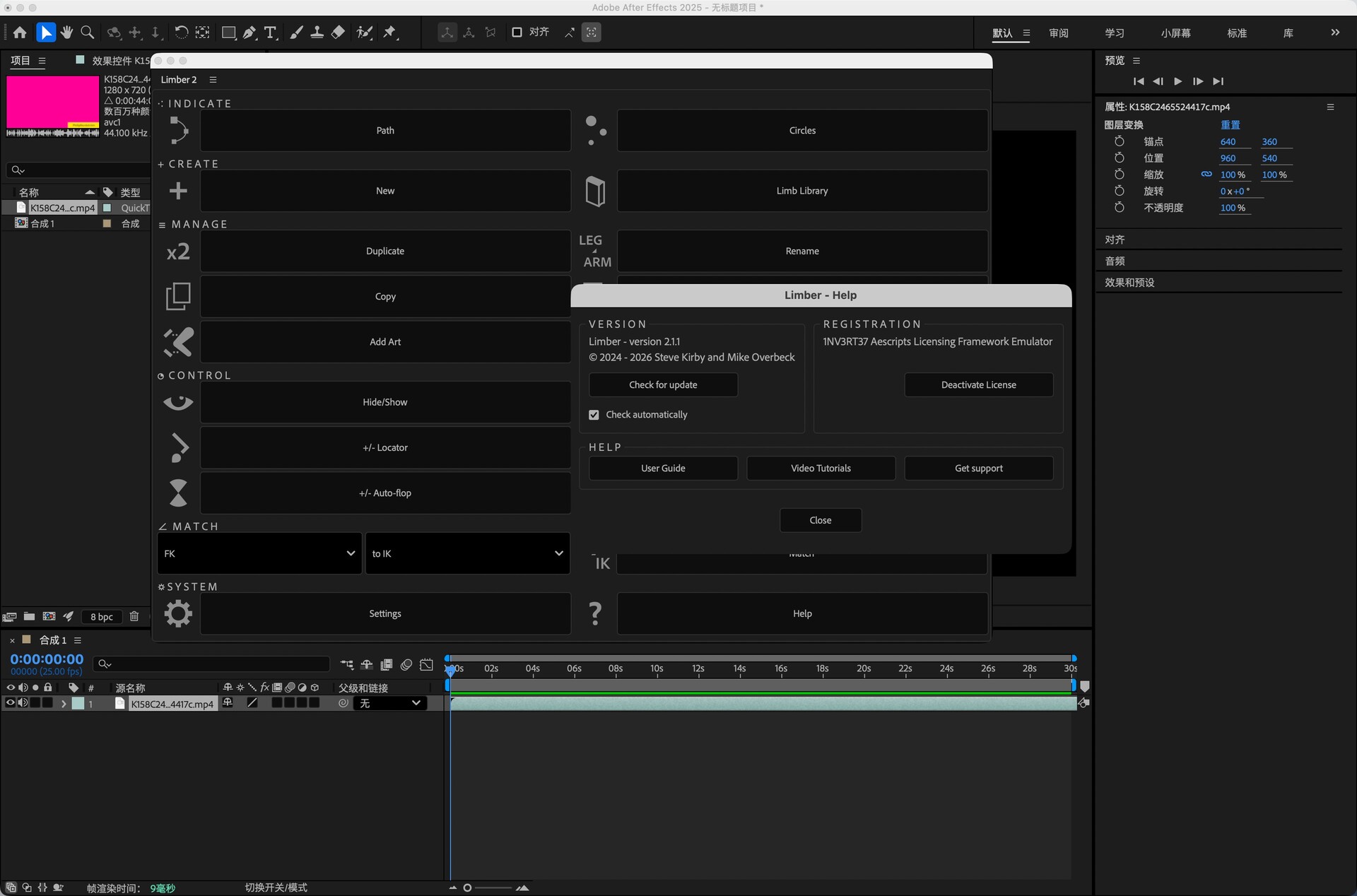The width and height of the screenshot is (1357, 896).
Task: Delete selected item with trash icon
Action: [134, 616]
